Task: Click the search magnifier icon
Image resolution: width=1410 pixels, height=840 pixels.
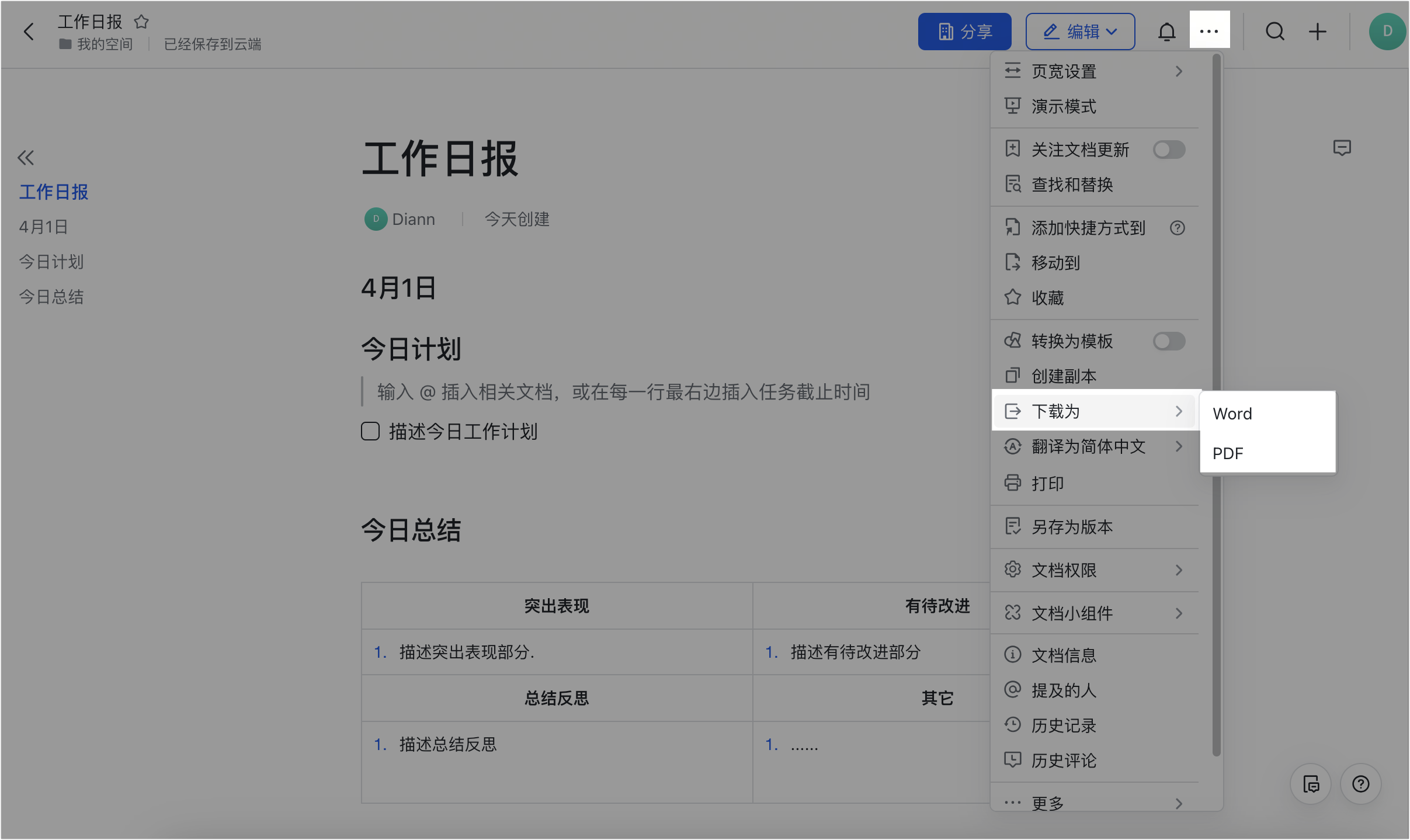Action: point(1275,32)
